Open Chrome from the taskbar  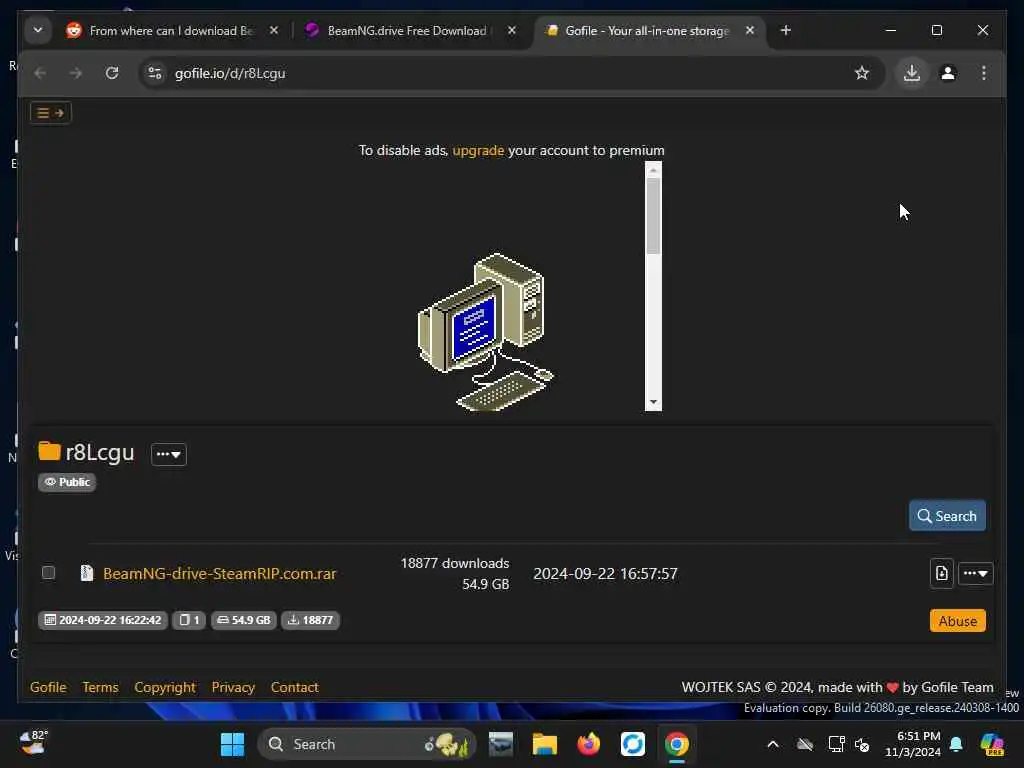677,744
